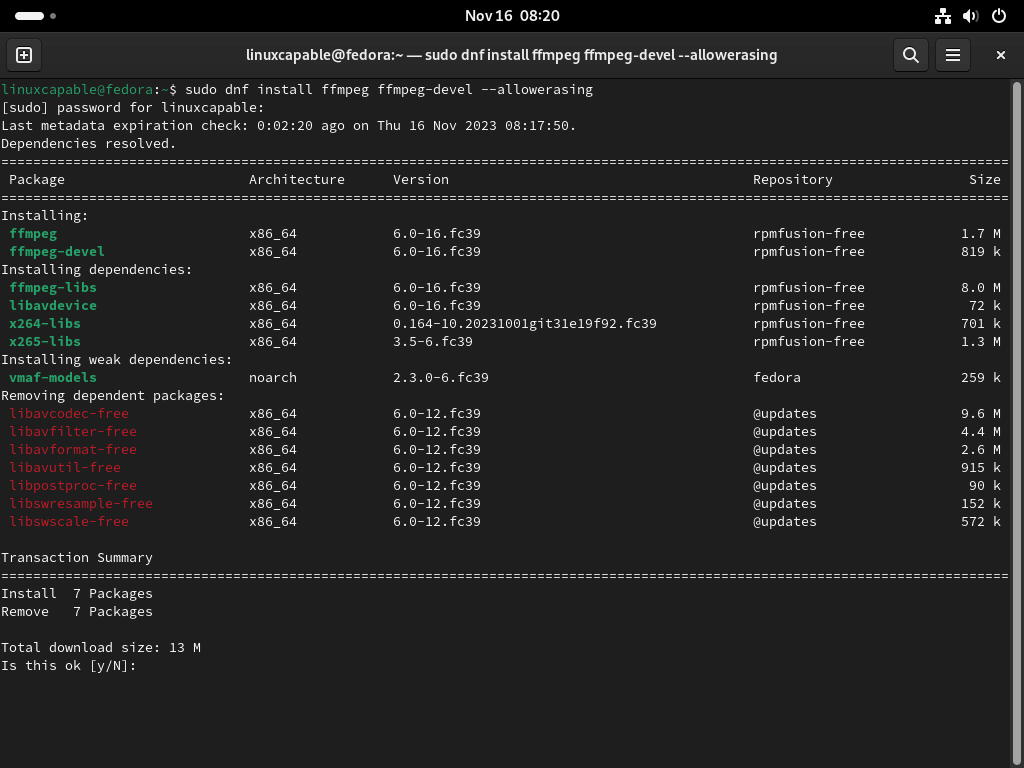
Task: Open a new terminal tab
Action: pyautogui.click(x=23, y=55)
